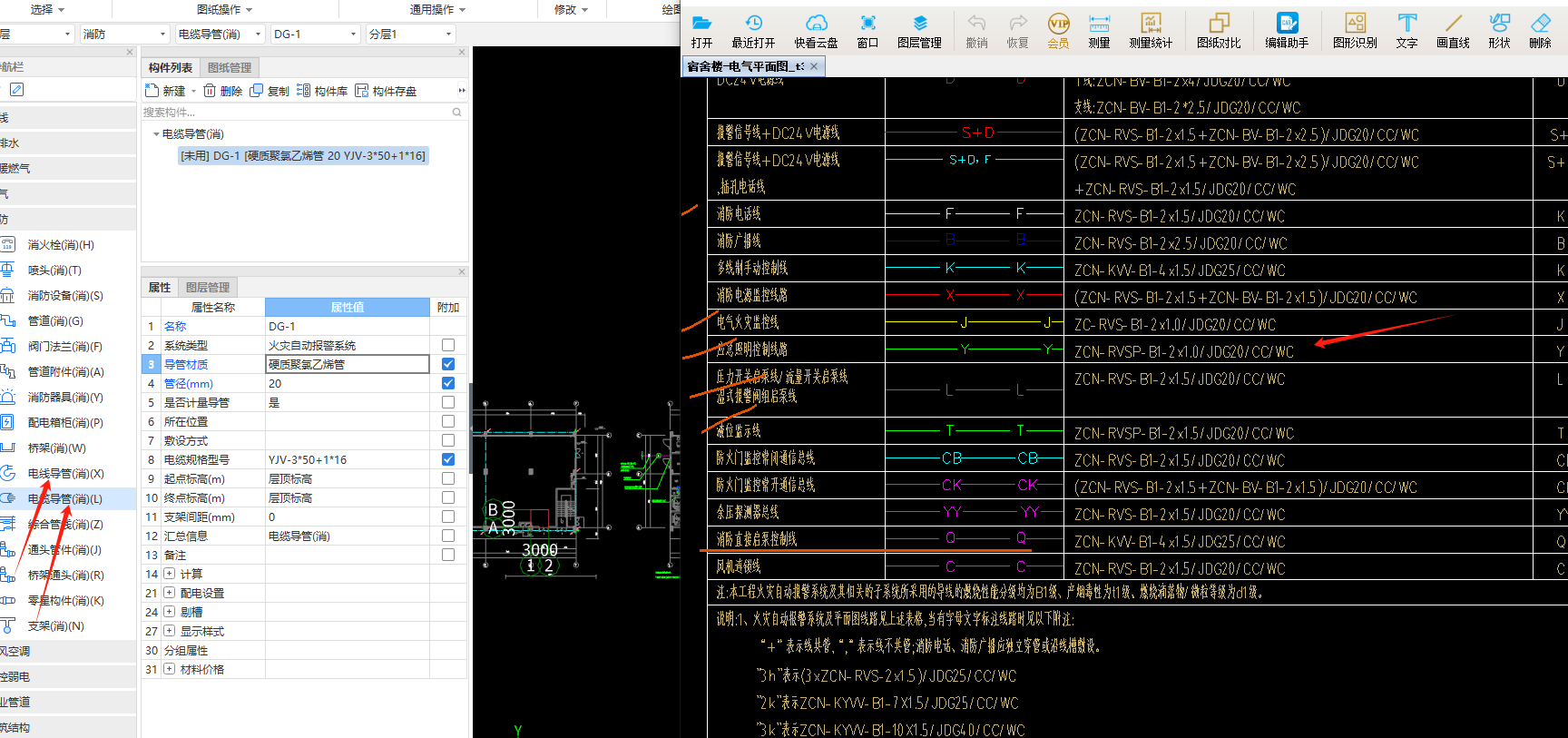Select 桥架(消)(W) component type

click(x=56, y=448)
